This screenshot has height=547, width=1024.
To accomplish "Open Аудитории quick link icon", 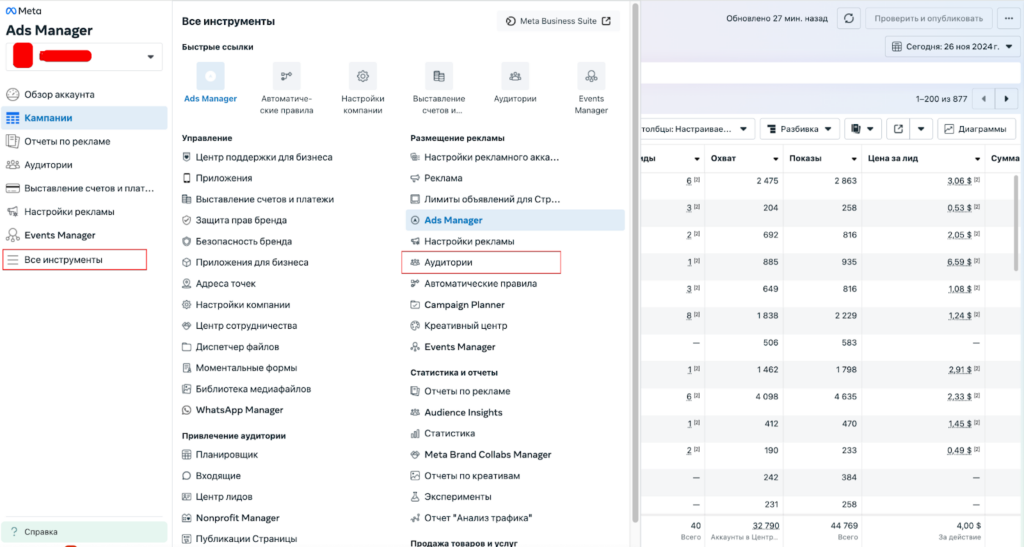I will point(515,76).
